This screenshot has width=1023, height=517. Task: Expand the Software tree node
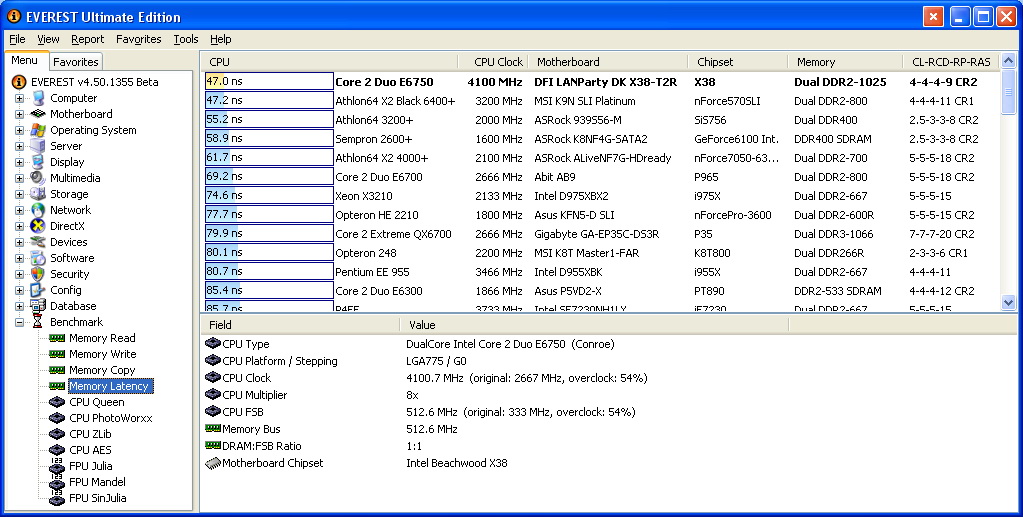click(x=20, y=258)
